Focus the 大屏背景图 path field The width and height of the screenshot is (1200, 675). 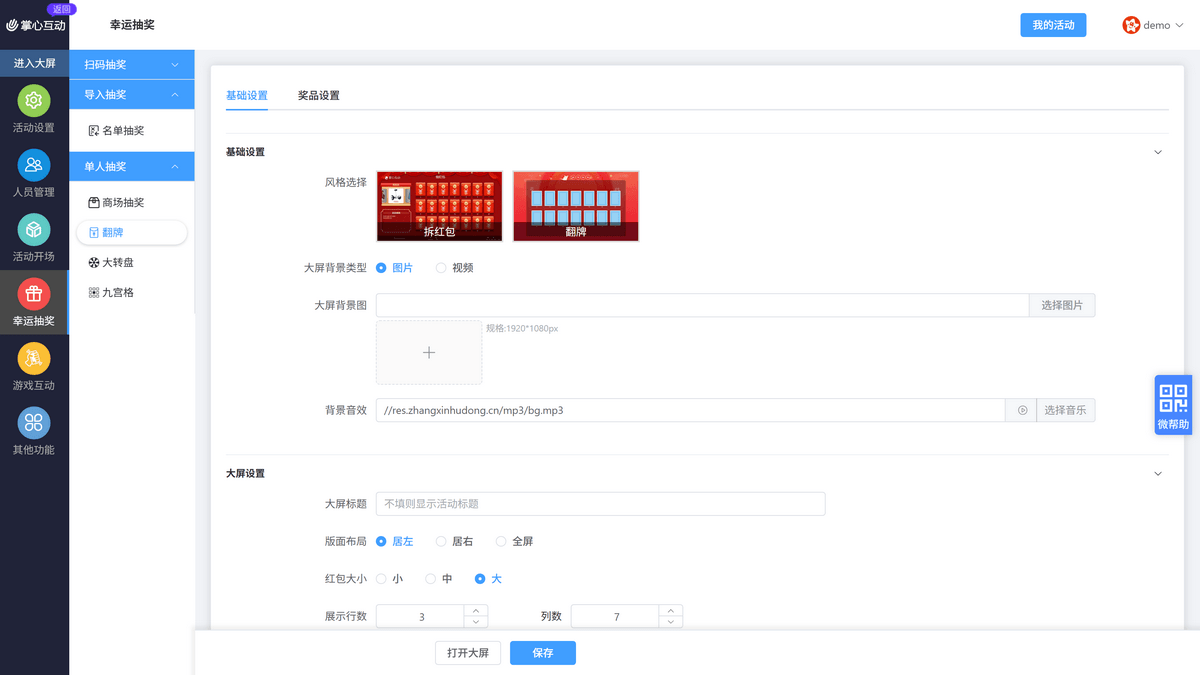[x=702, y=305]
